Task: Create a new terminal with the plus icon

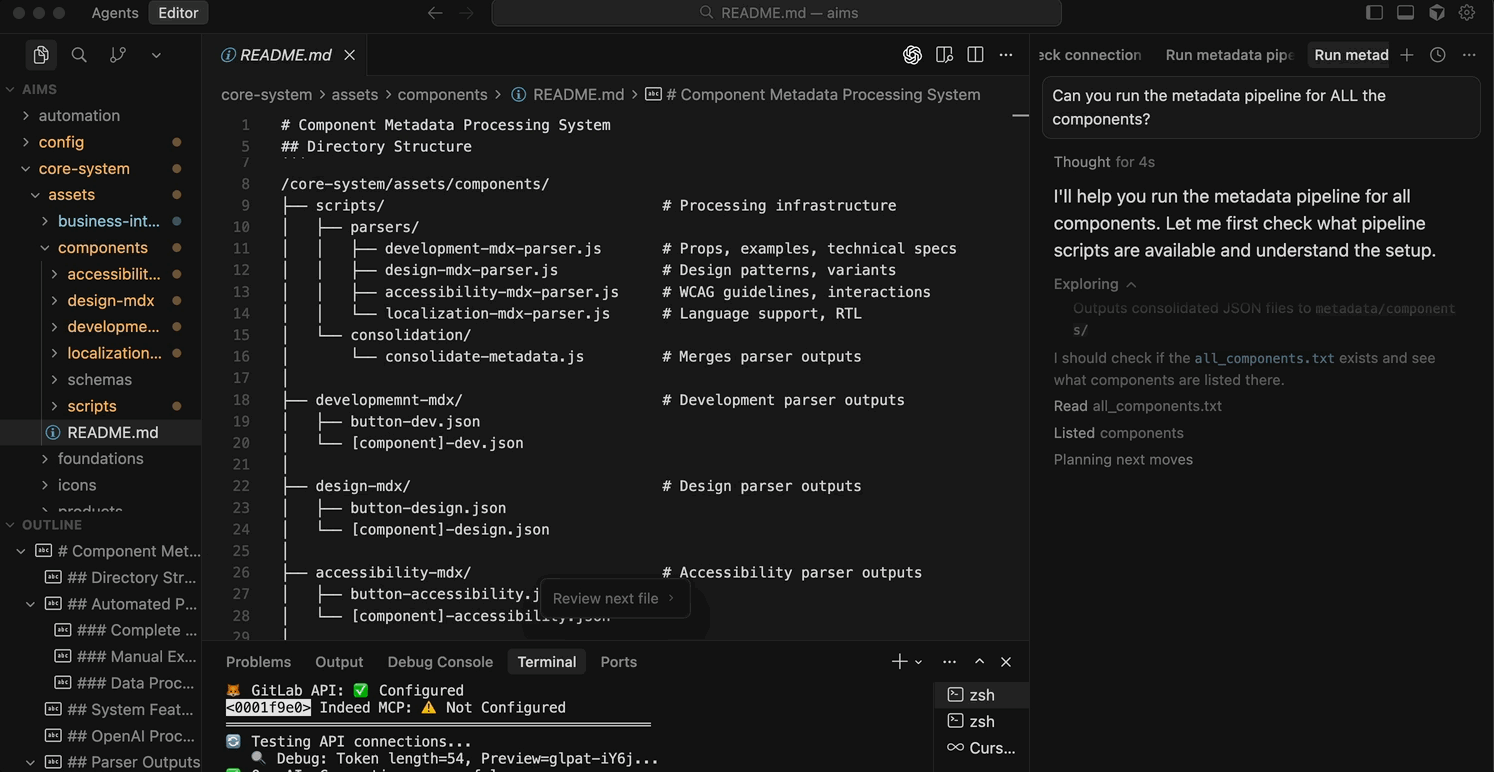Action: click(899, 661)
